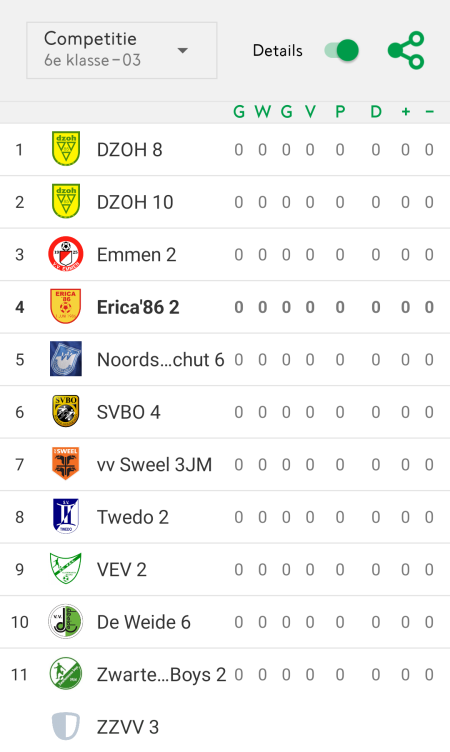This screenshot has height=752, width=450.
Task: Open the Competitie dropdown
Action: point(122,50)
